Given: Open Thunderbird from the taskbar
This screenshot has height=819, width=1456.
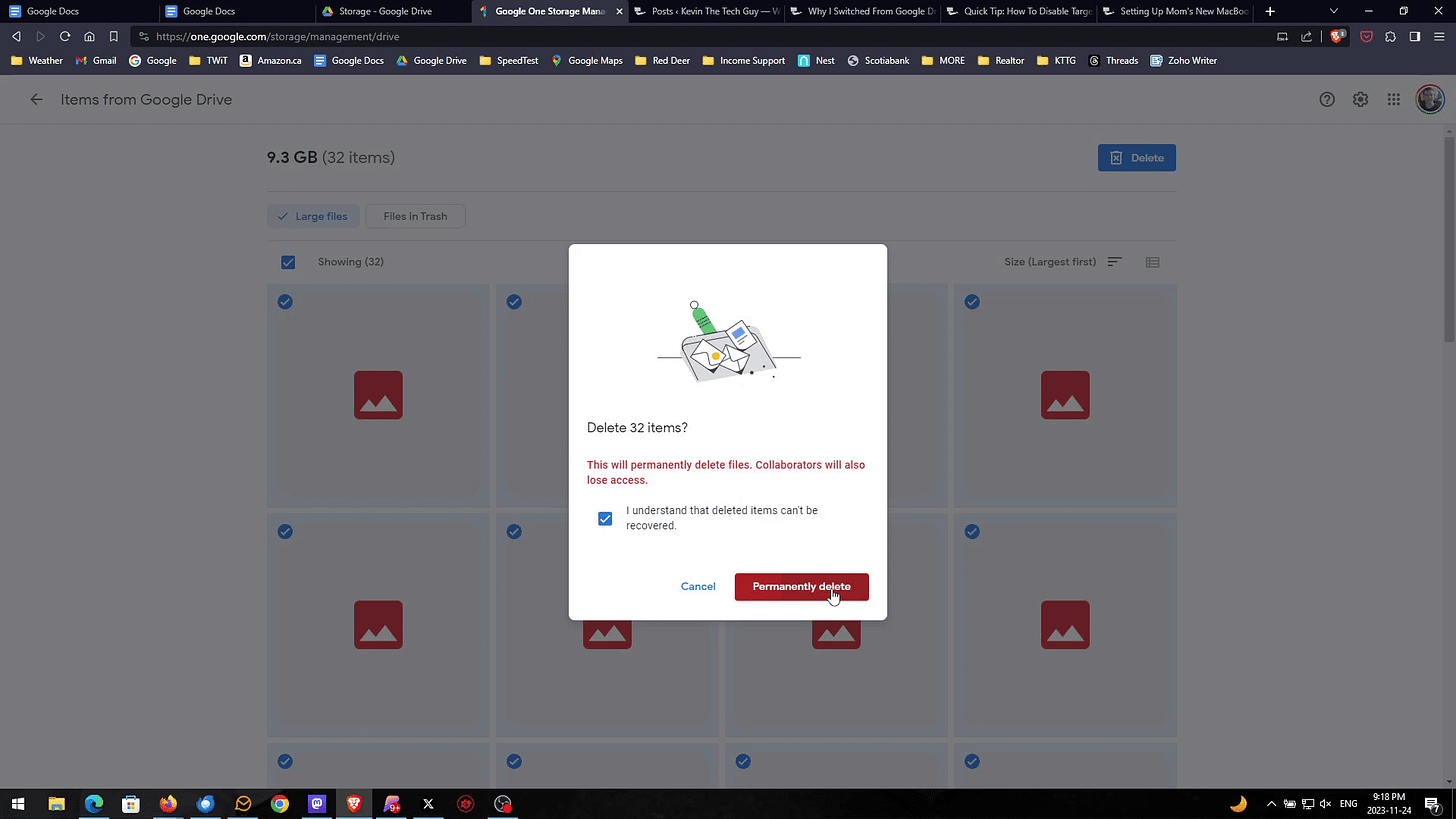Looking at the screenshot, I should (205, 804).
